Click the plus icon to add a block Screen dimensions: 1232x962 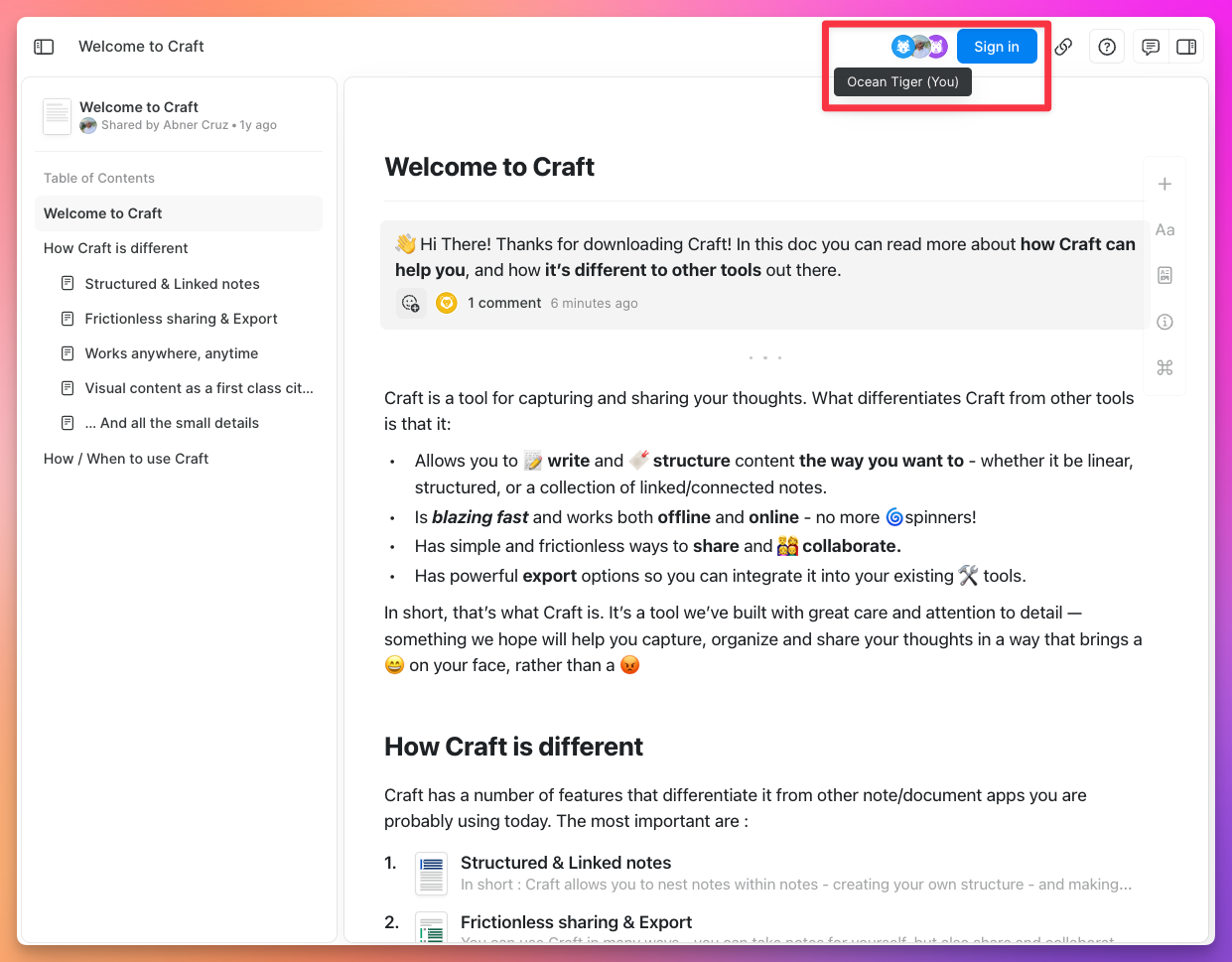pos(1164,183)
